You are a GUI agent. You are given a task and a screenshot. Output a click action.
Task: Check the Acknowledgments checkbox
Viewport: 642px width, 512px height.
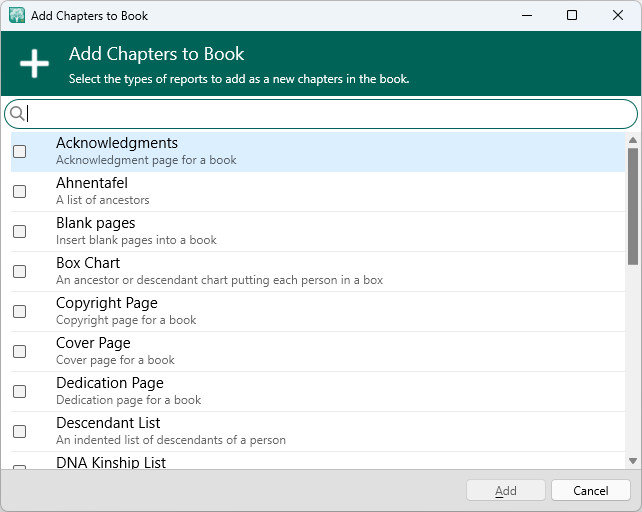coord(19,152)
